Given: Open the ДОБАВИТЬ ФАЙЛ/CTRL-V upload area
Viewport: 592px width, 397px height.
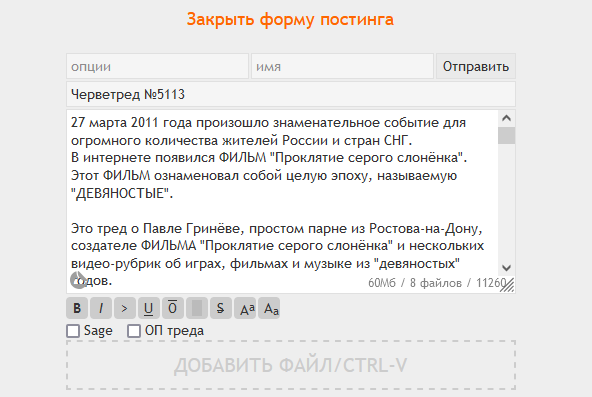Looking at the screenshot, I should tap(291, 365).
